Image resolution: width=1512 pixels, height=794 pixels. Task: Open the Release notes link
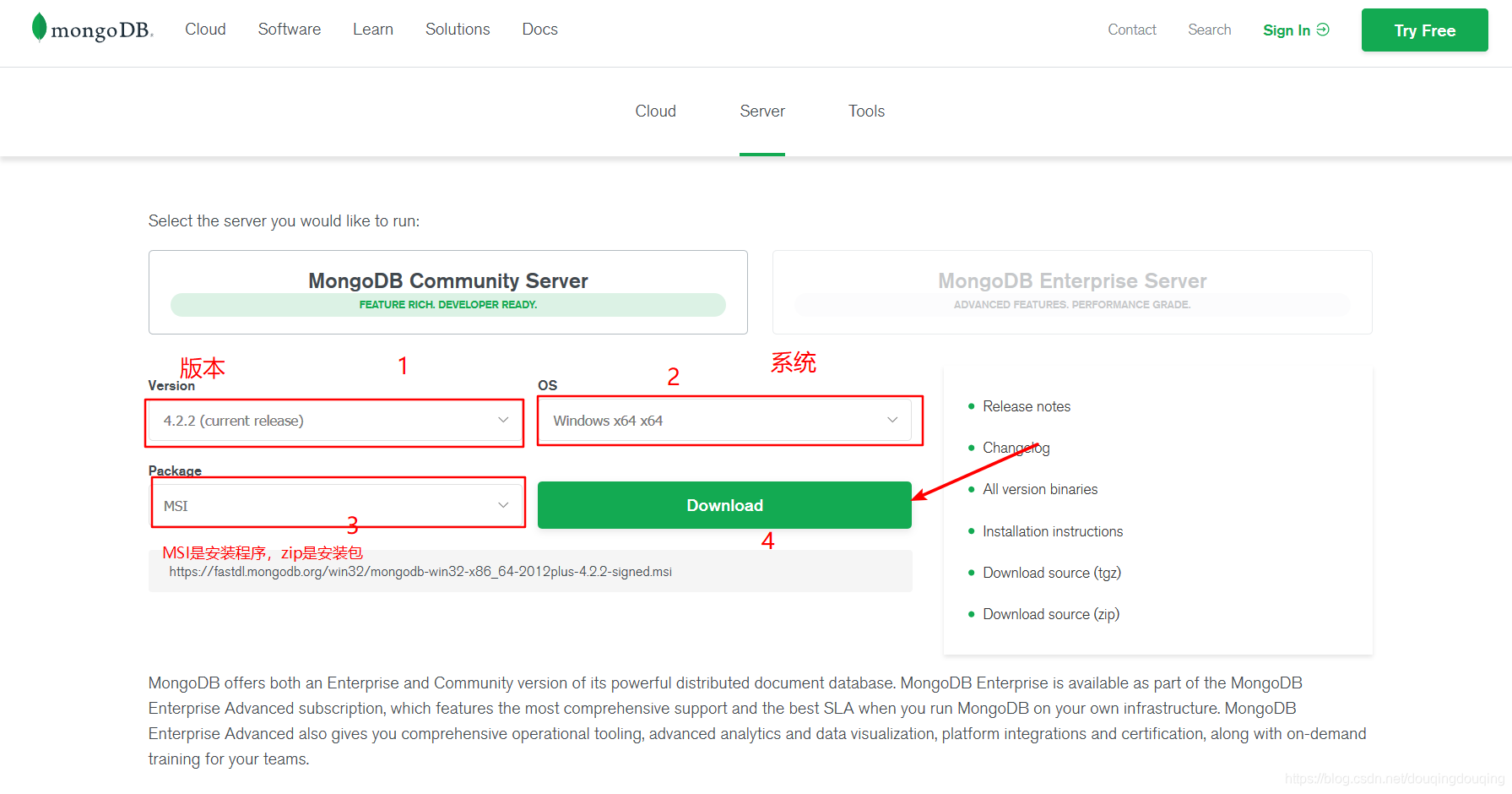pos(1027,406)
